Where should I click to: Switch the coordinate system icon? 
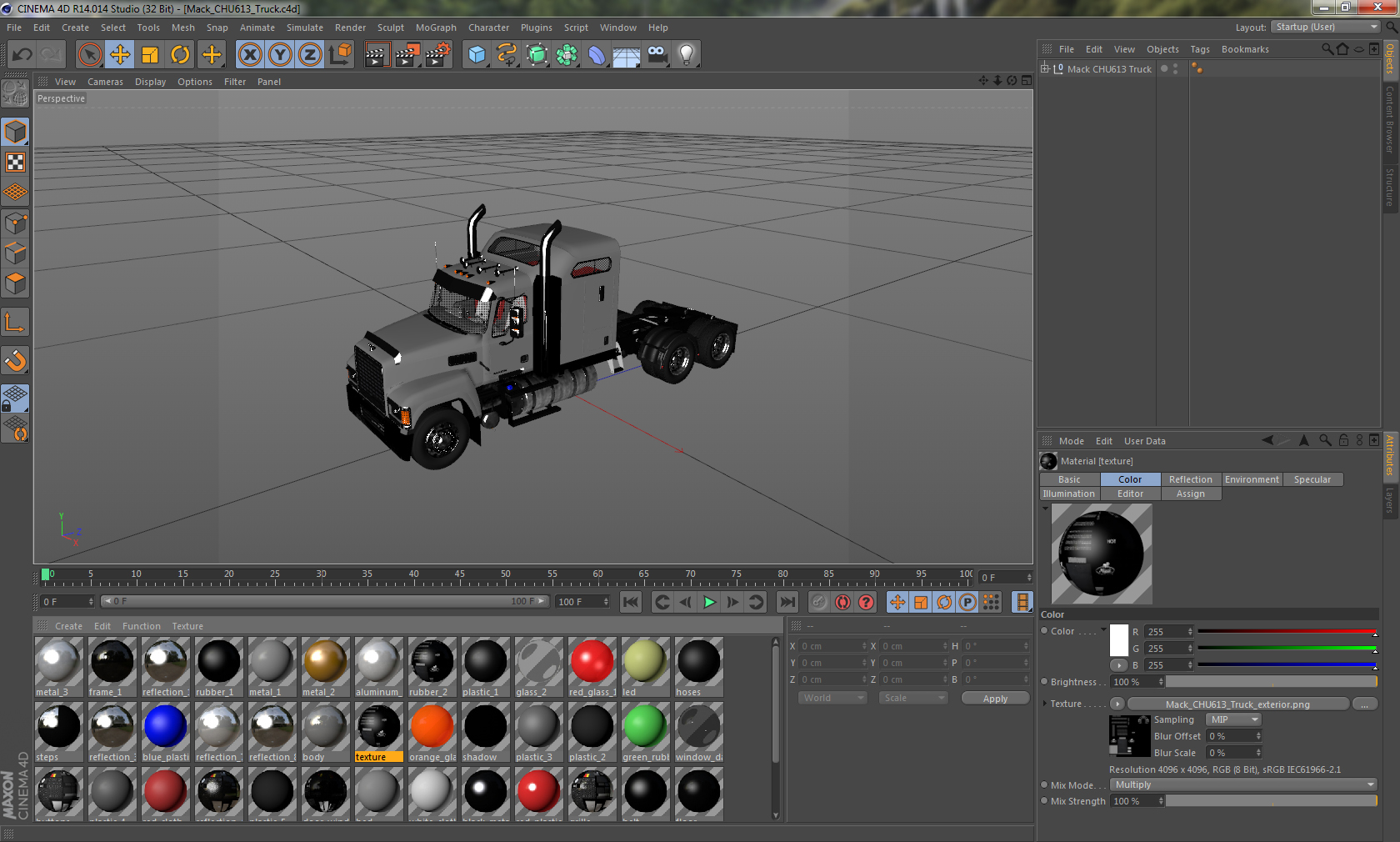(x=340, y=55)
